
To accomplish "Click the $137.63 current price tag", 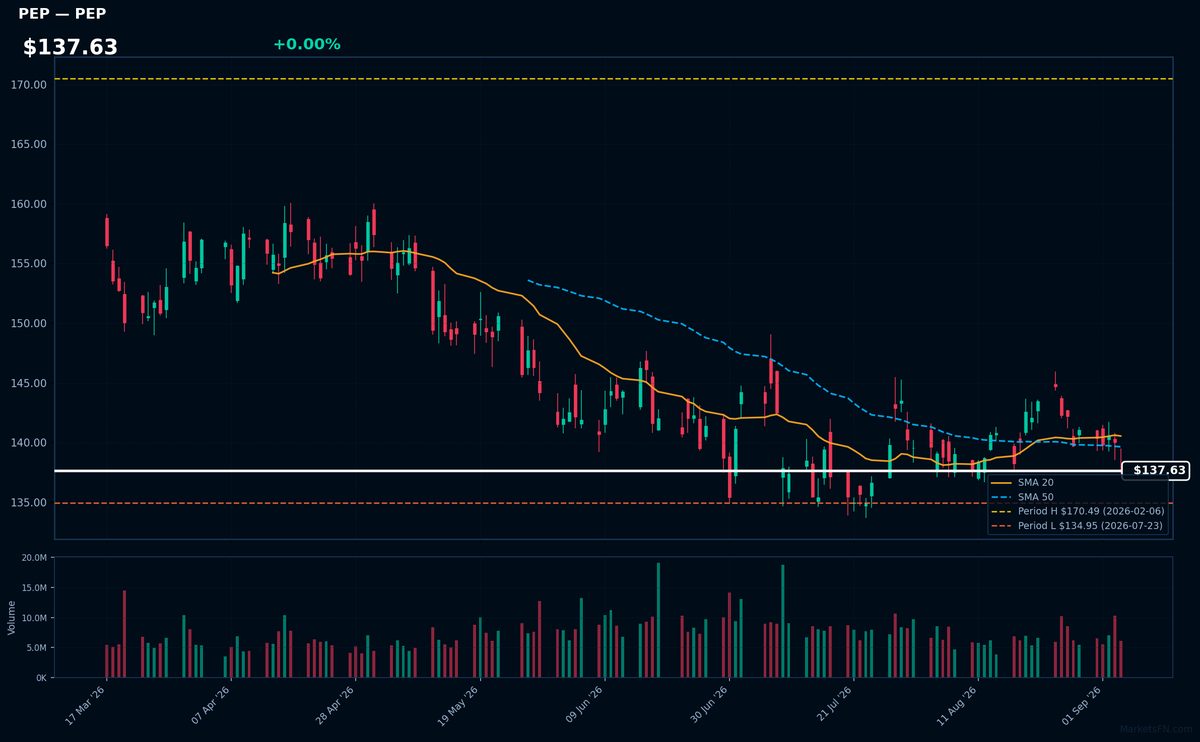I will (1158, 470).
